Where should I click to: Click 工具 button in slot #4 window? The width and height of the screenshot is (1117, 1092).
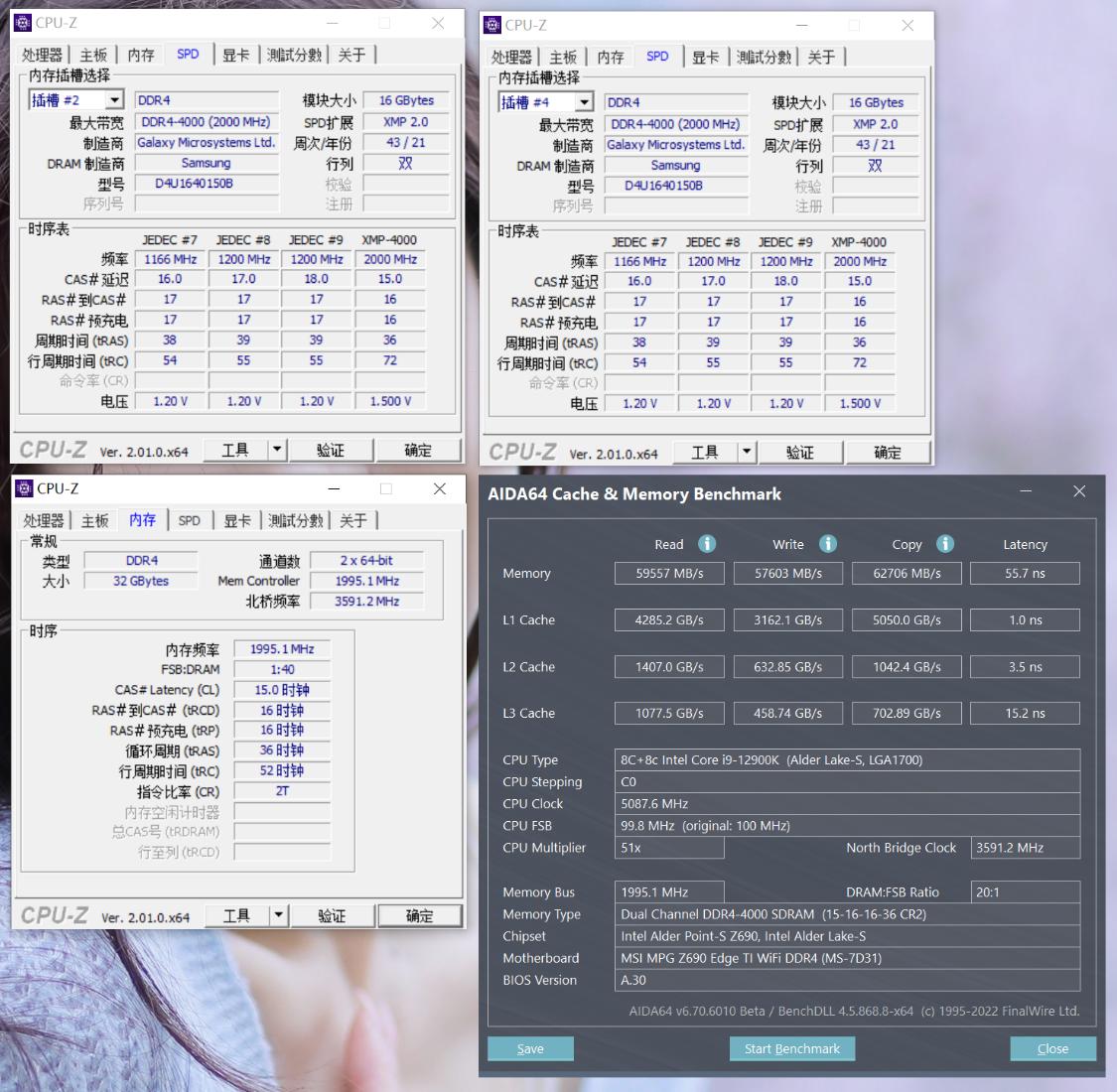(705, 452)
